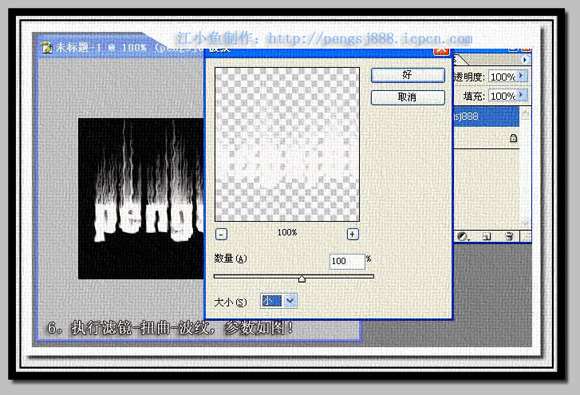Select the pengsj888 layer in Layers panel
Image resolution: width=580 pixels, height=395 pixels.
pyautogui.click(x=486, y=117)
